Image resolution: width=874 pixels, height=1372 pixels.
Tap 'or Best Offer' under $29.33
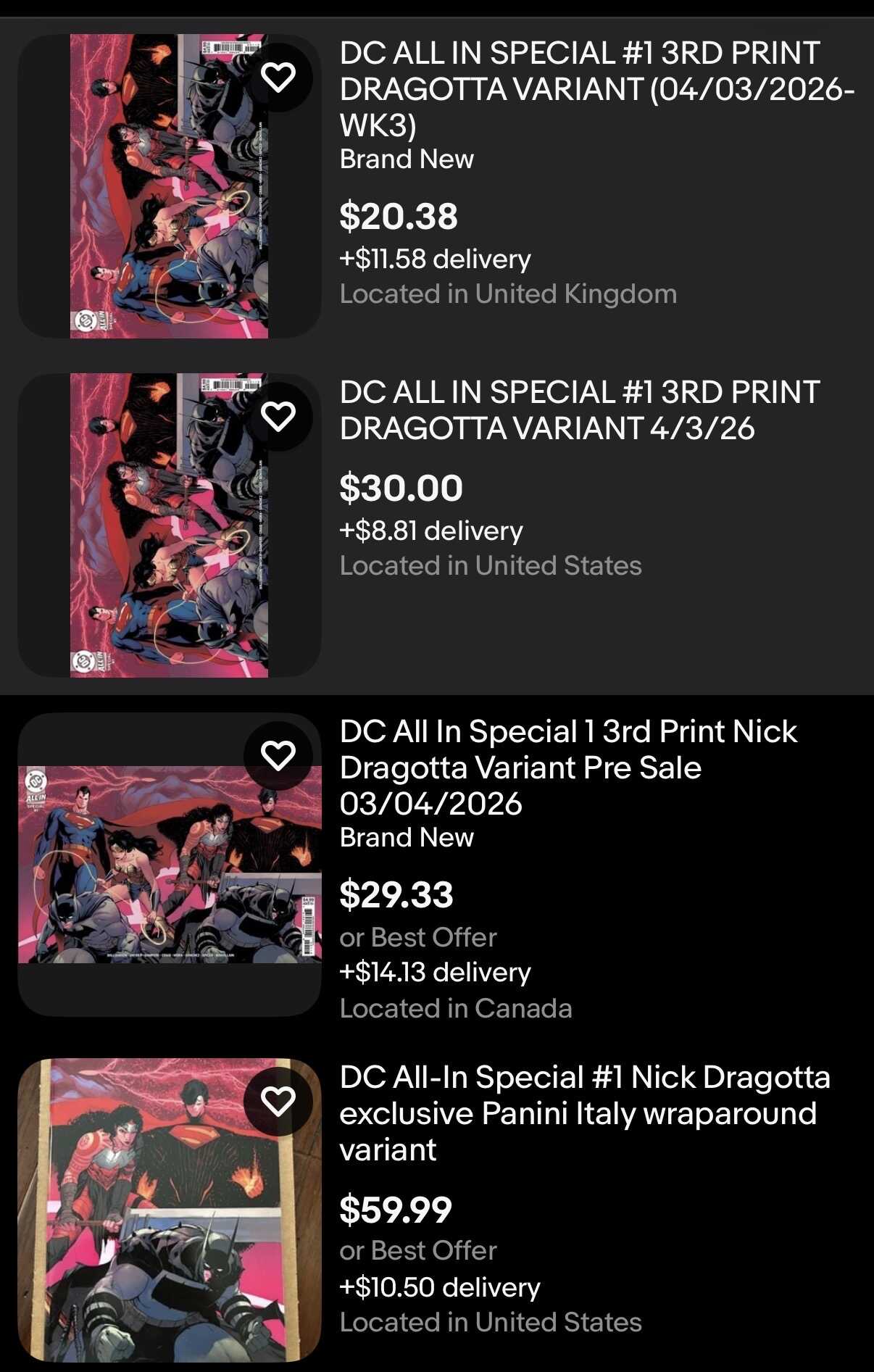pos(418,937)
